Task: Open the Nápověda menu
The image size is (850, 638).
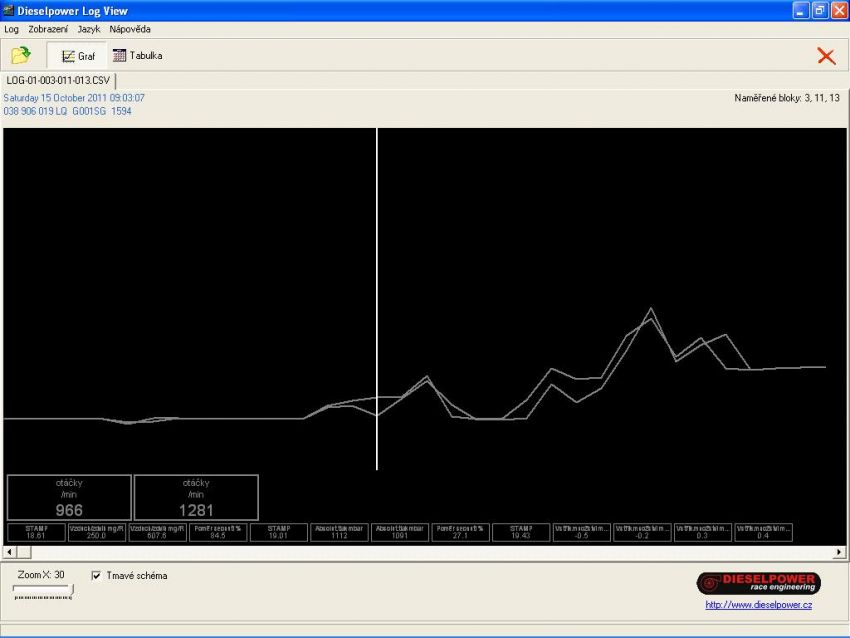Action: (130, 29)
